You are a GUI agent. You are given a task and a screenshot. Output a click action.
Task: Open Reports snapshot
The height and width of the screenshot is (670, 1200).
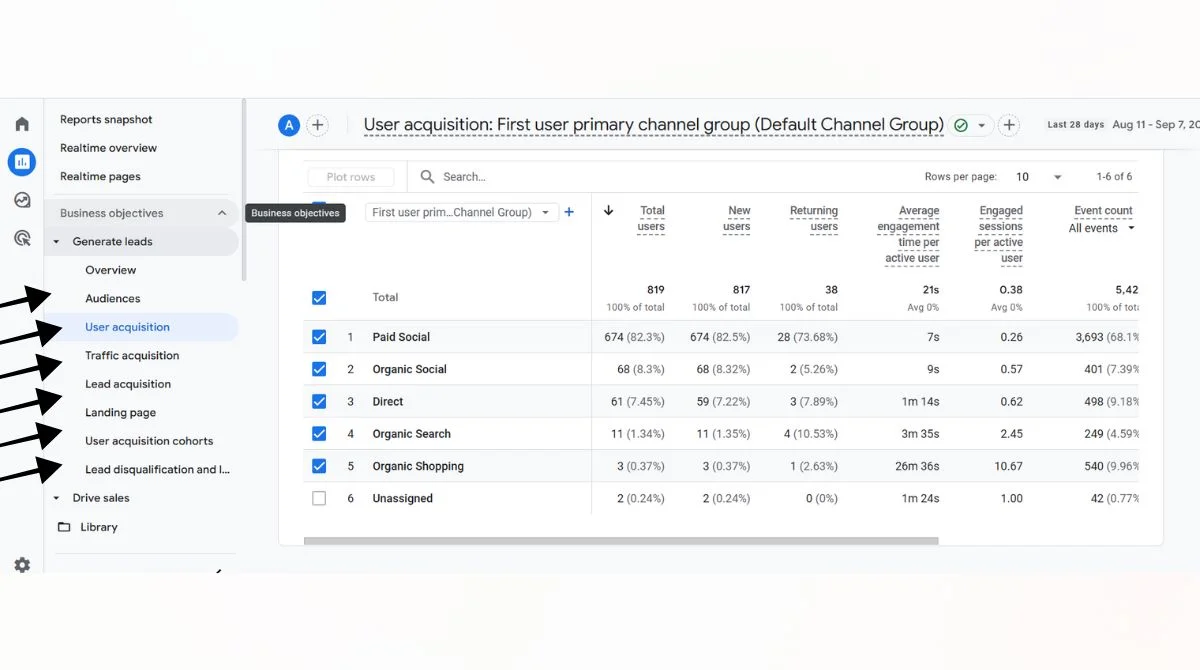[x=106, y=120]
